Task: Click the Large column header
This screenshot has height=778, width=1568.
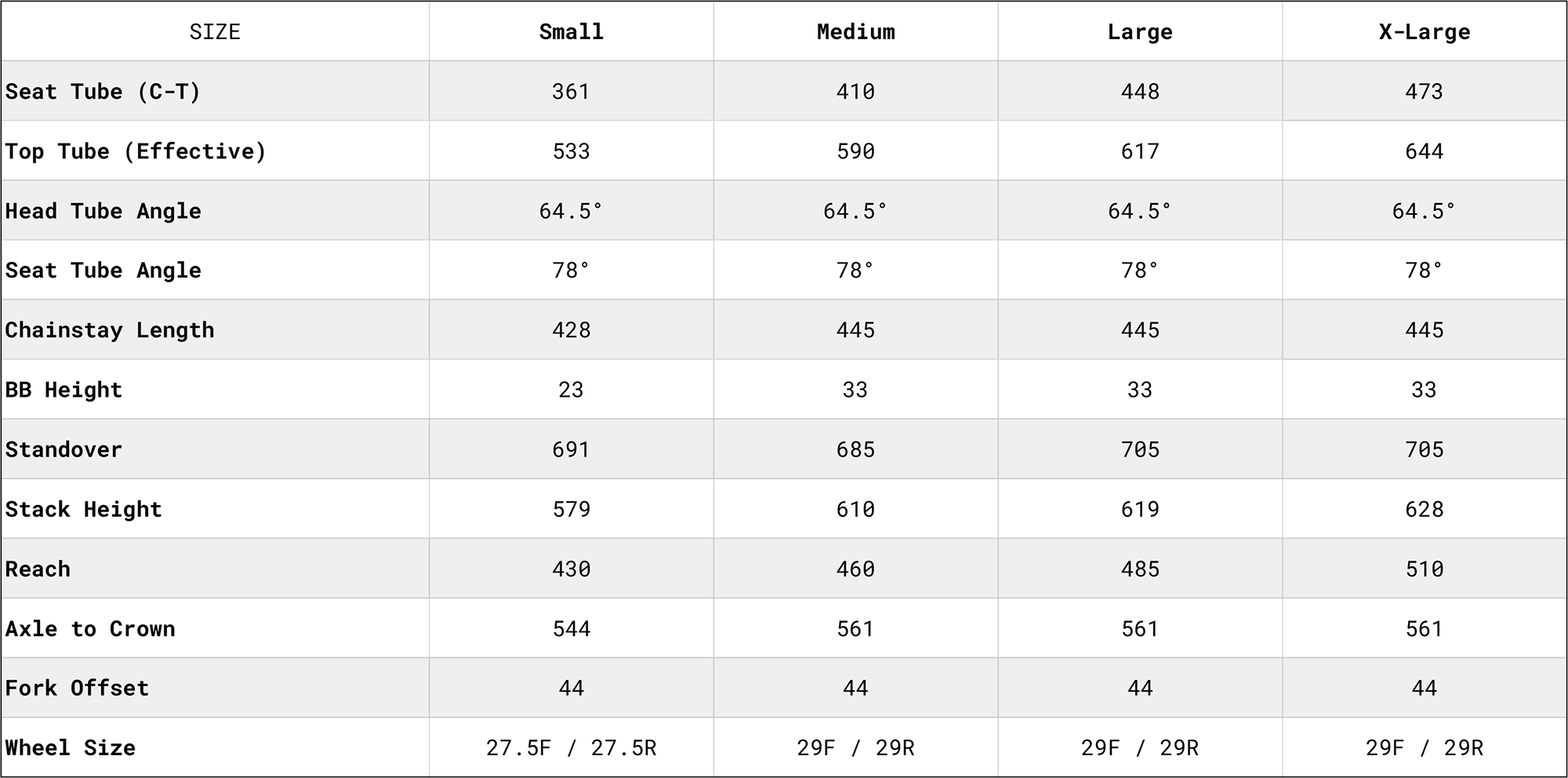Action: (1140, 32)
